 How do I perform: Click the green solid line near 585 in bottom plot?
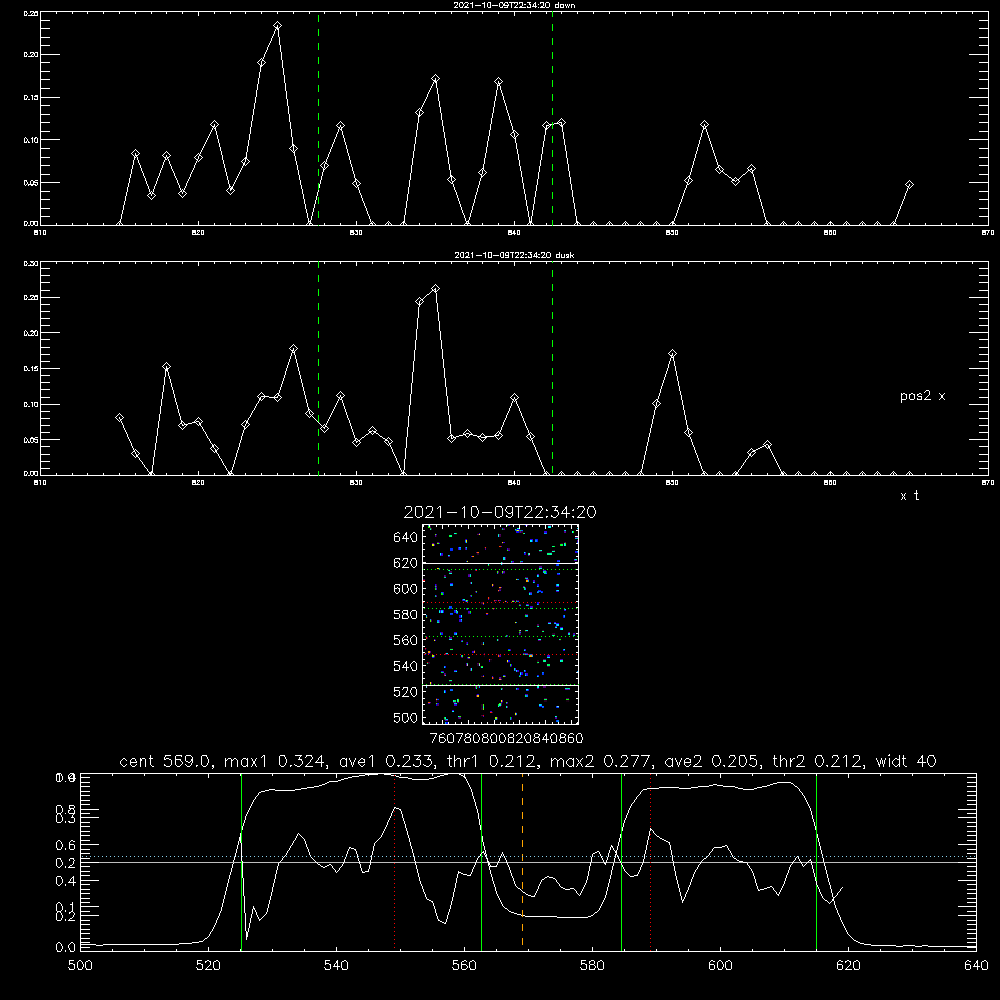click(621, 861)
